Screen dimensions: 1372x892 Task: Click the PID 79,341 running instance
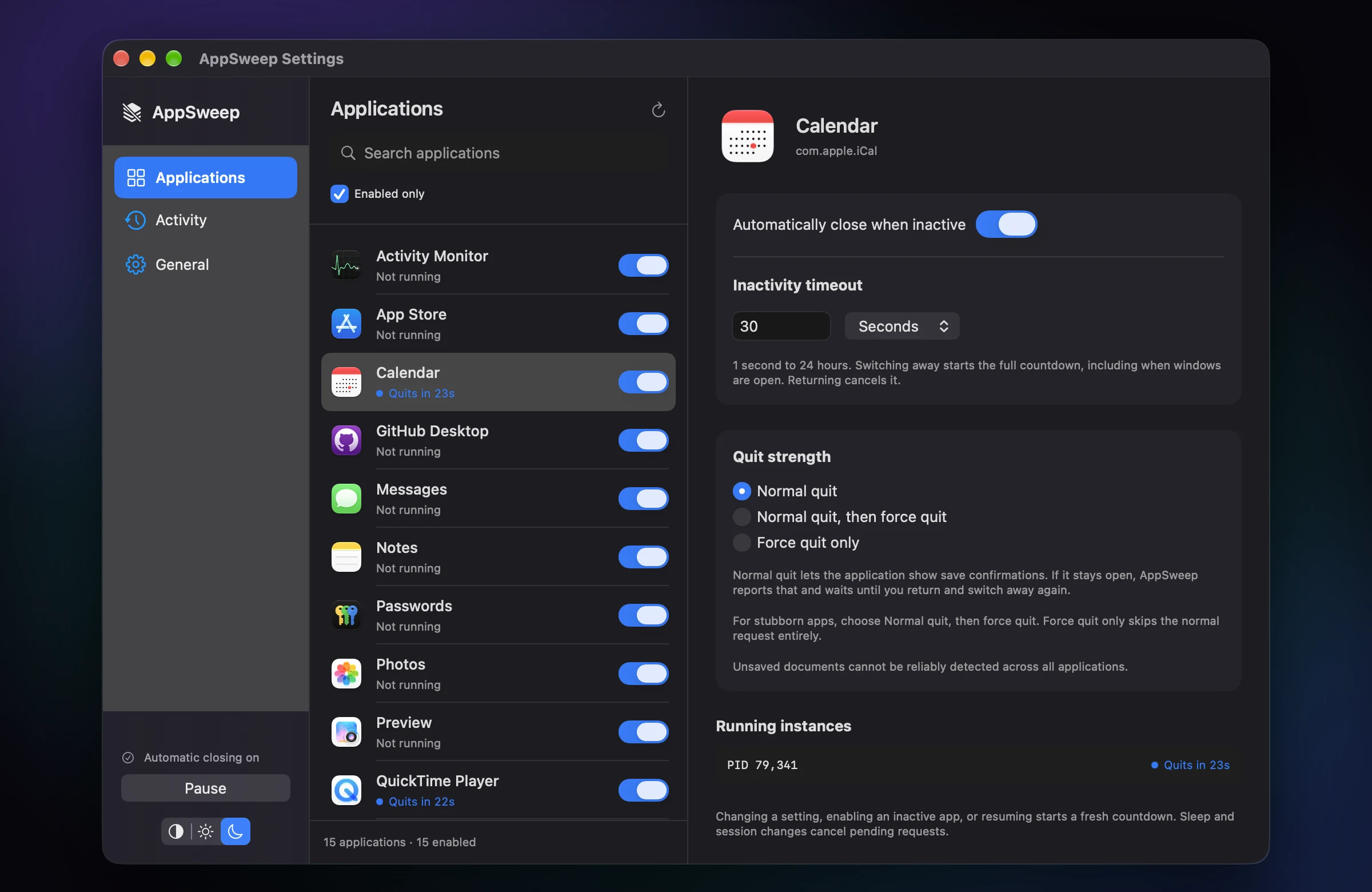(978, 765)
